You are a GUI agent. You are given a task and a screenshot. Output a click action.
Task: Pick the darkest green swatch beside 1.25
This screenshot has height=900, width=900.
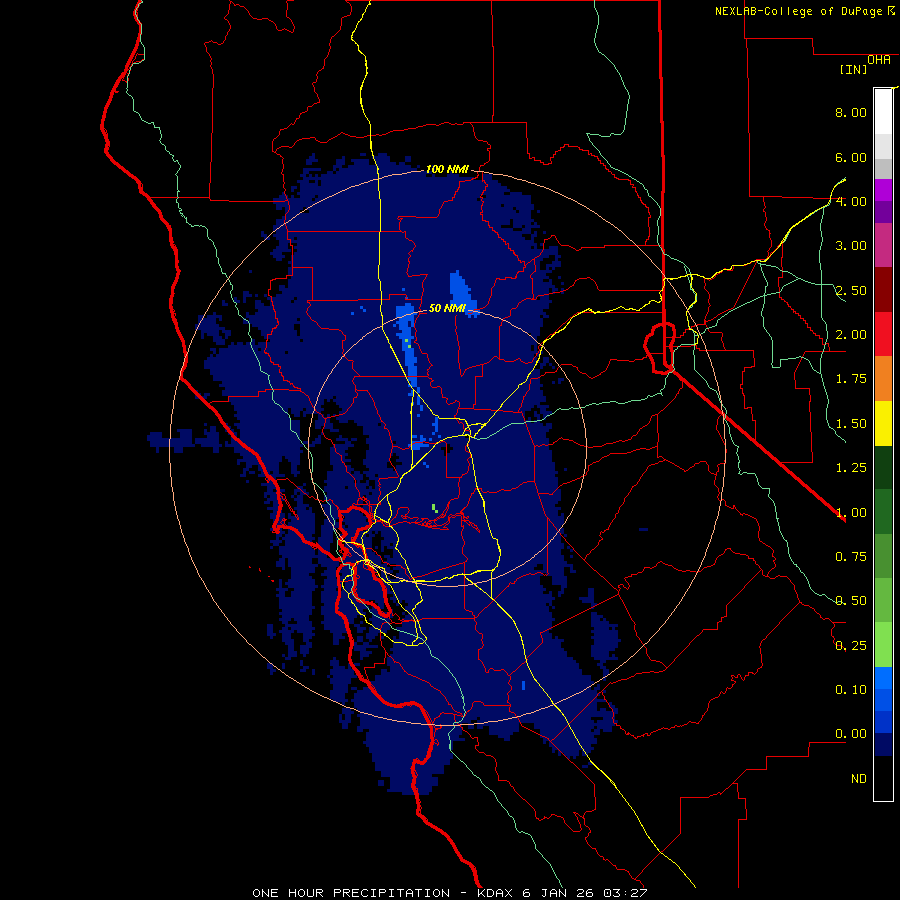click(883, 467)
